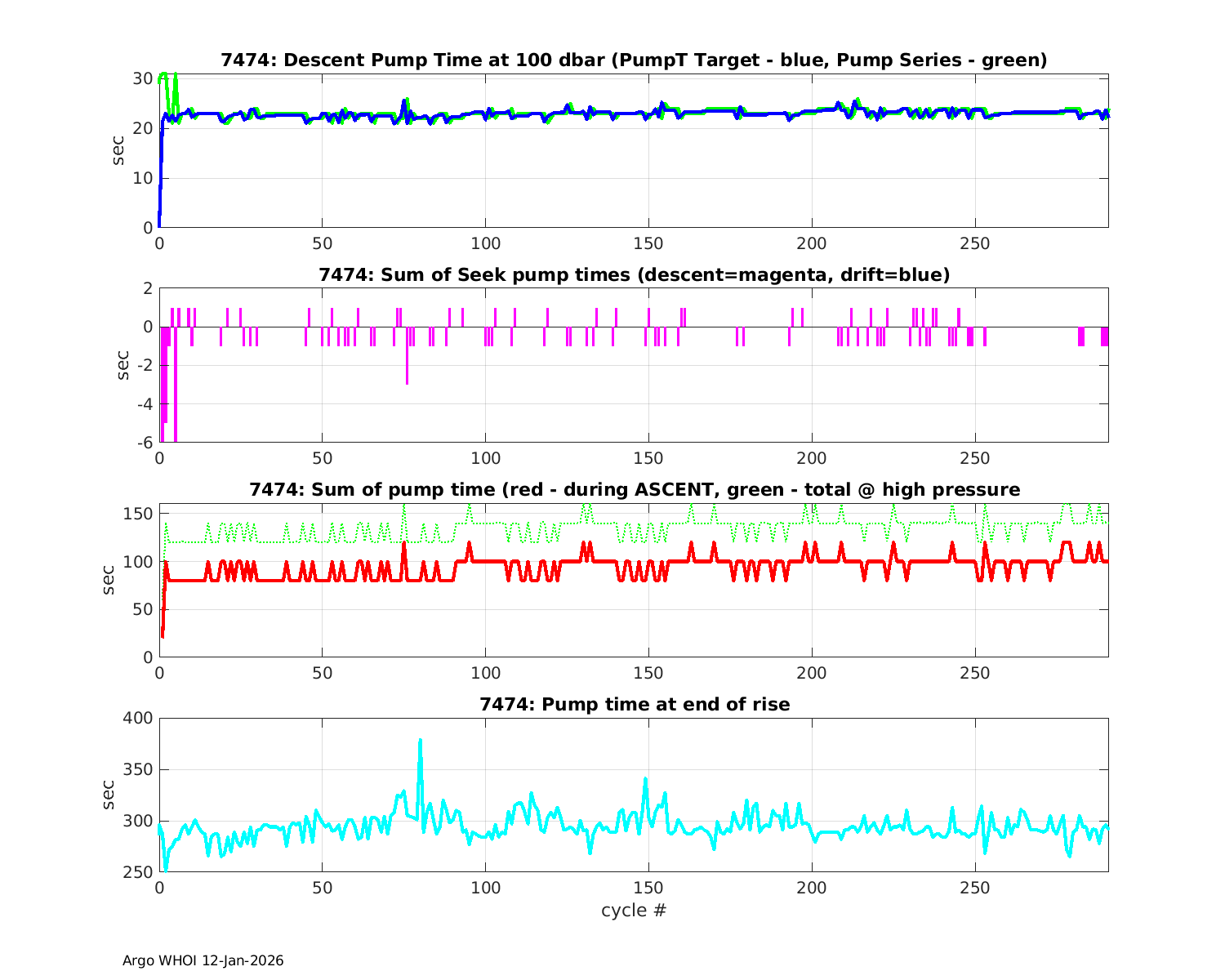Click the green spike at start of top plot
The height and width of the screenshot is (980, 1225).
[x=164, y=75]
